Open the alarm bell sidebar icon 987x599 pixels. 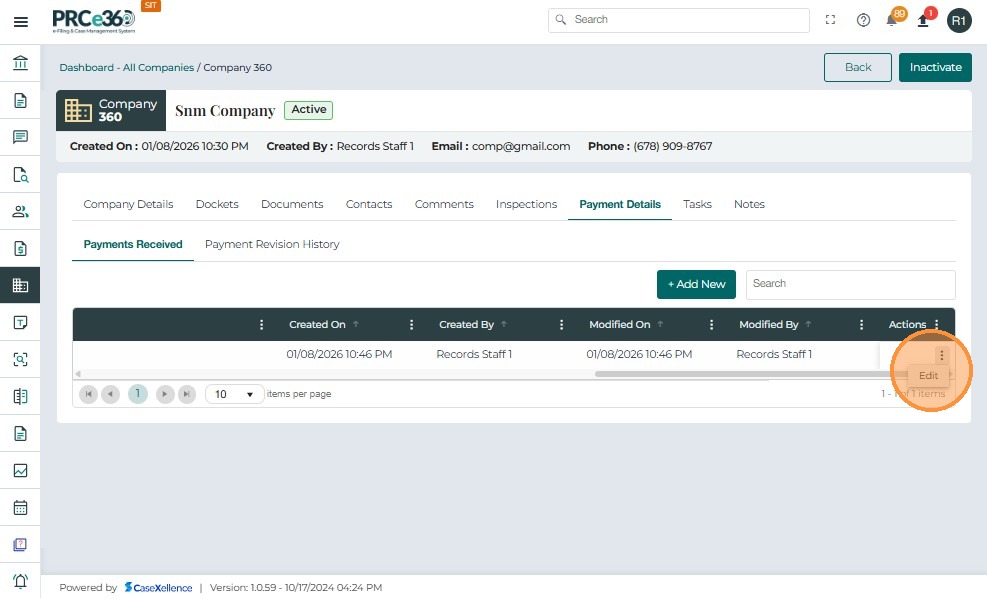20,581
